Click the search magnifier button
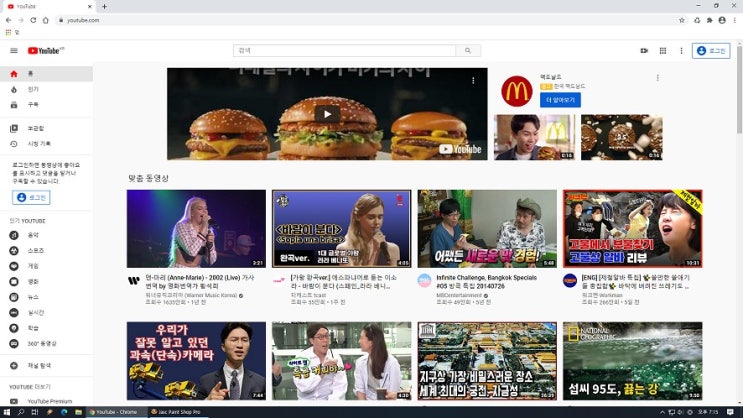Screen dimensions: 743x418 [x=468, y=51]
